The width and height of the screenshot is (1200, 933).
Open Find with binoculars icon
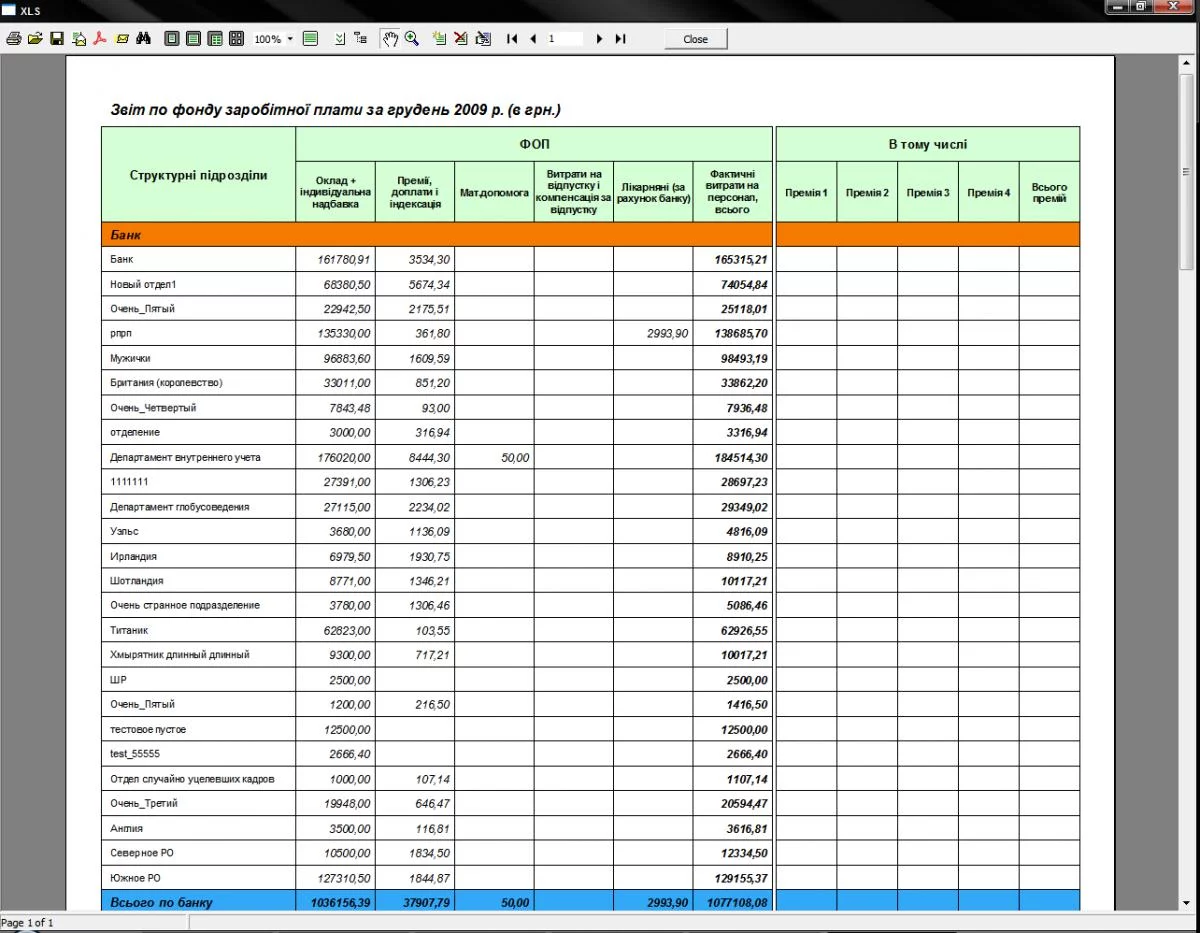tap(143, 39)
